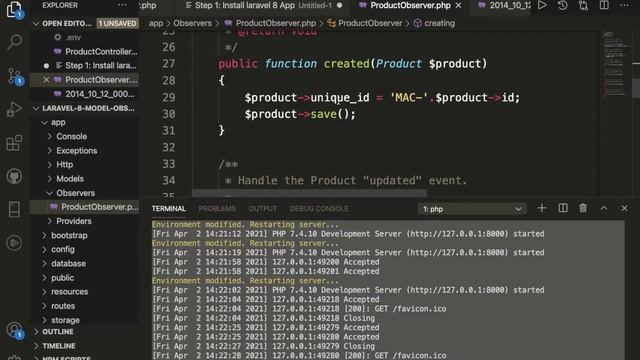Viewport: 640px width, 360px height.
Task: Expand the config folder
Action: pyautogui.click(x=44, y=249)
